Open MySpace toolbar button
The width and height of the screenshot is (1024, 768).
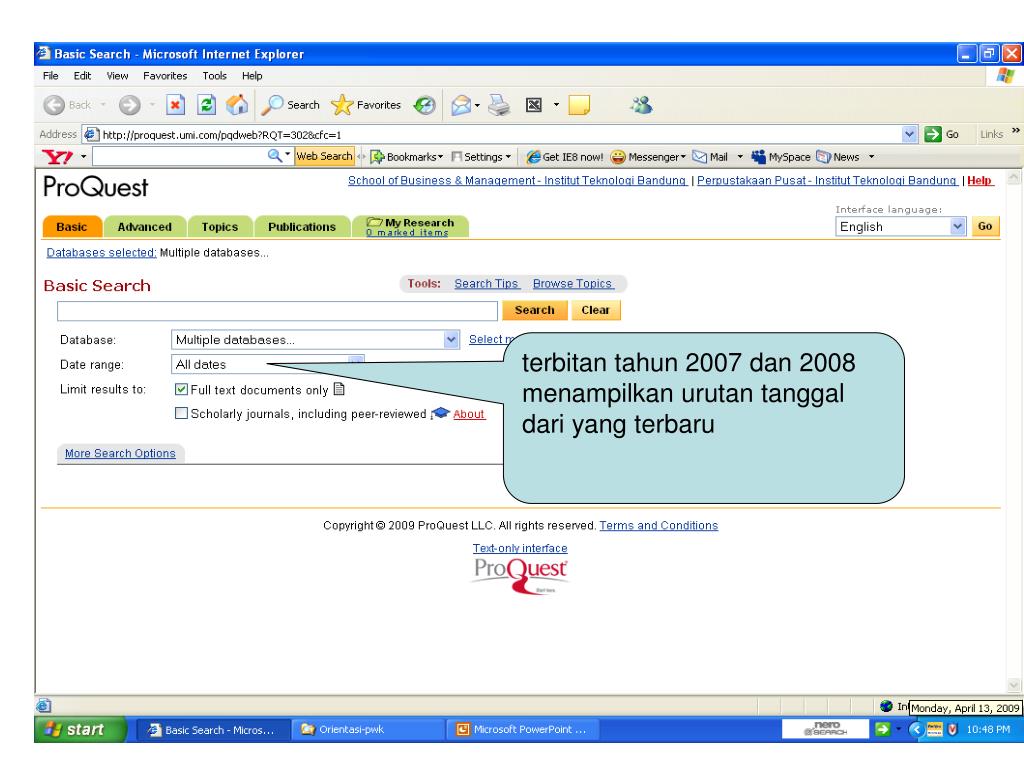(x=781, y=157)
